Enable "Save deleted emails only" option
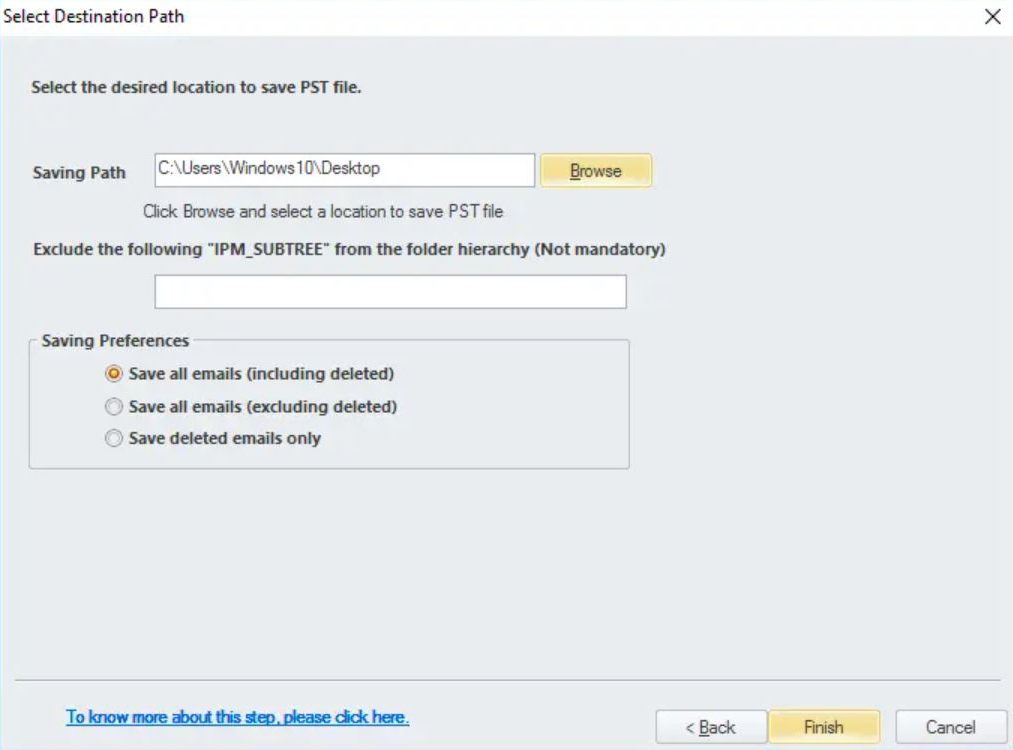This screenshot has width=1013, height=750. [x=114, y=439]
